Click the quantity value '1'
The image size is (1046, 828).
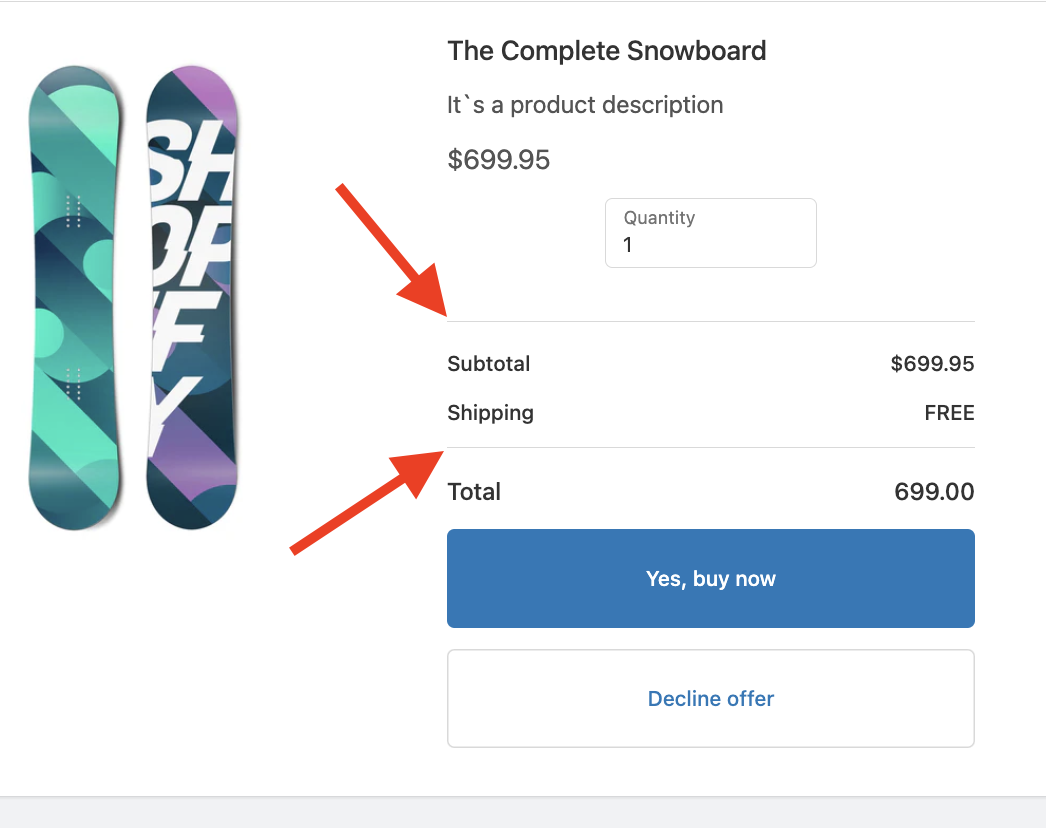tap(628, 245)
